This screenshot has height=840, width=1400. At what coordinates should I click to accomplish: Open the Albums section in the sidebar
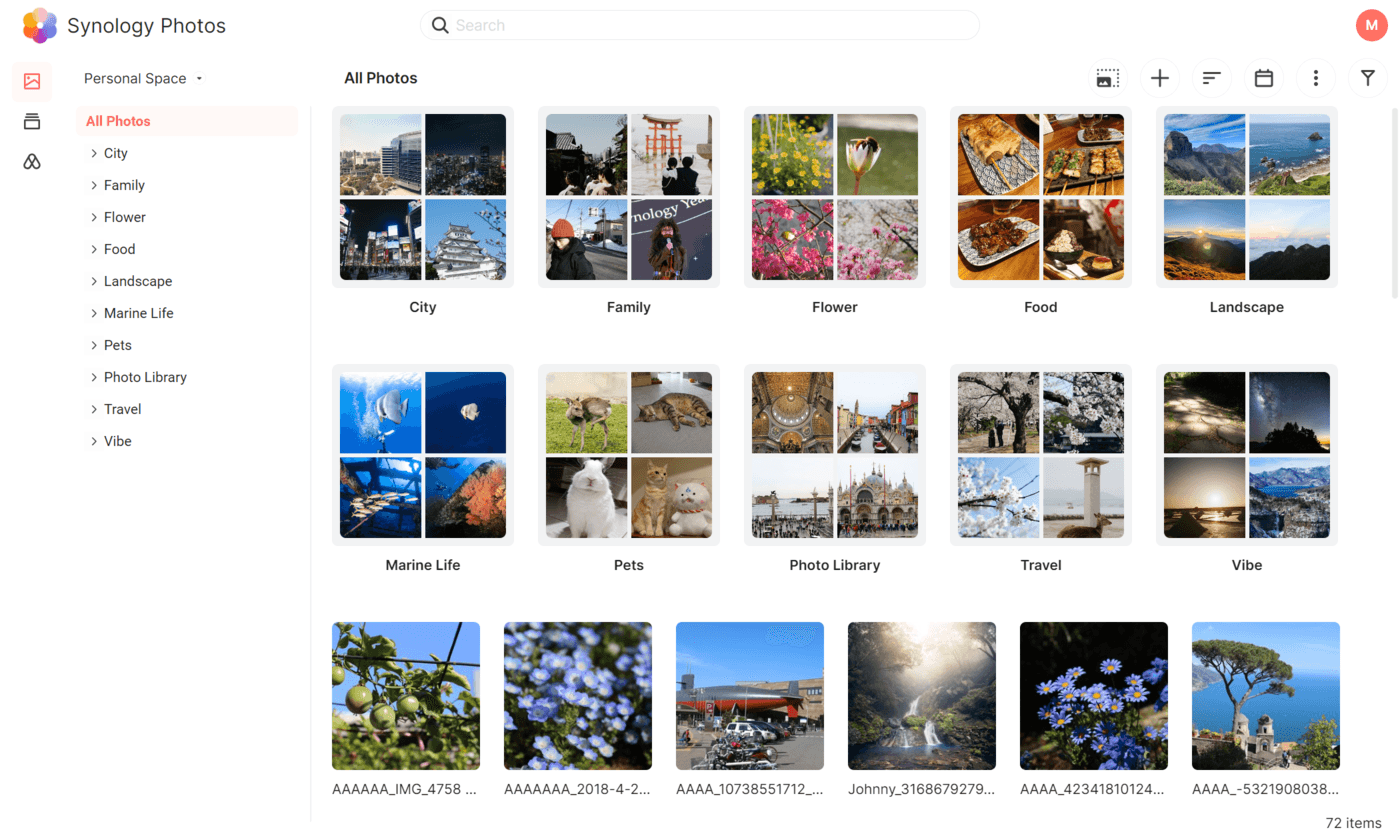point(31,121)
